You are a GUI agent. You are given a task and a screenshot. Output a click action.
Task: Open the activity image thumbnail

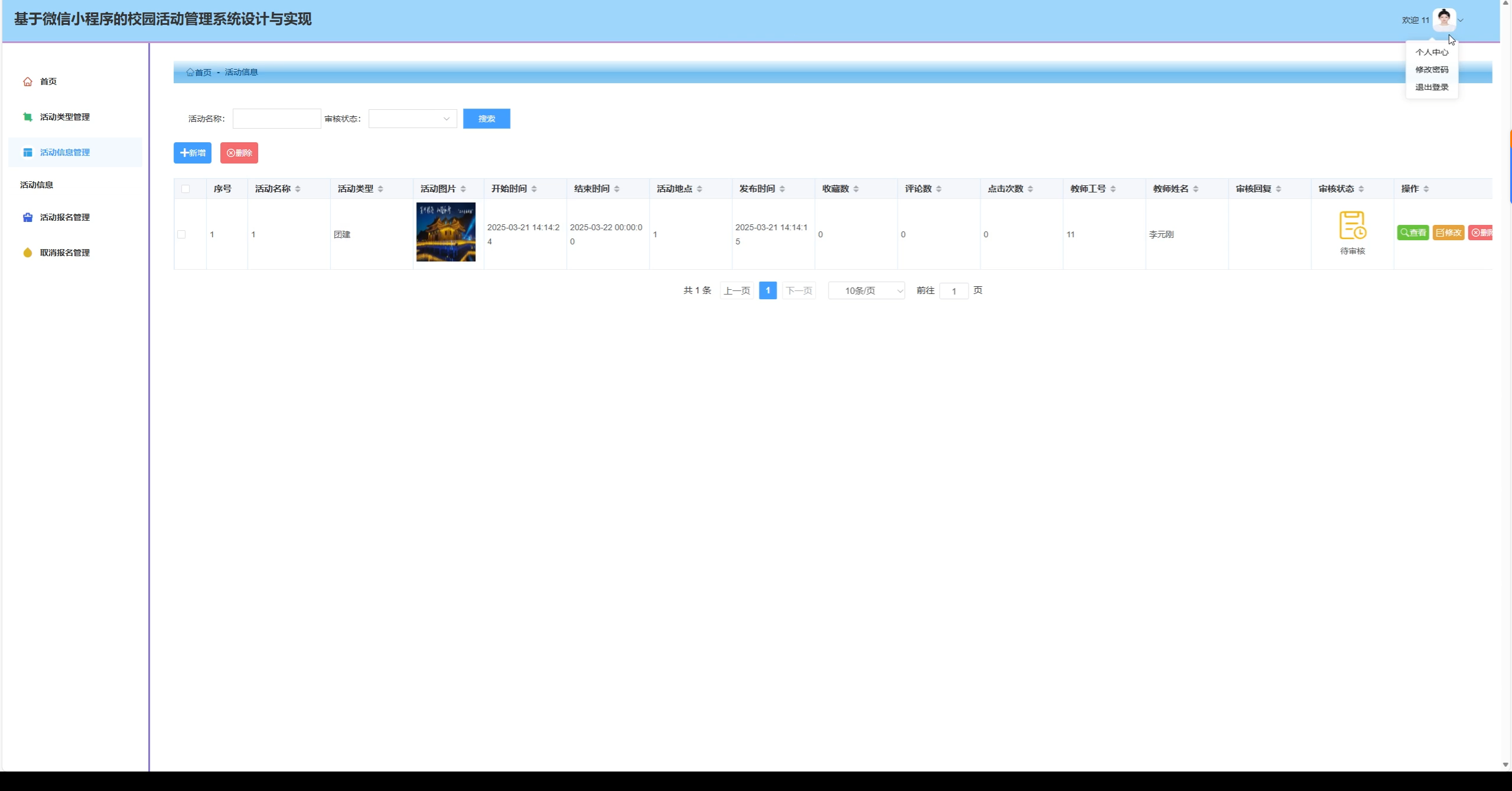[x=445, y=232]
